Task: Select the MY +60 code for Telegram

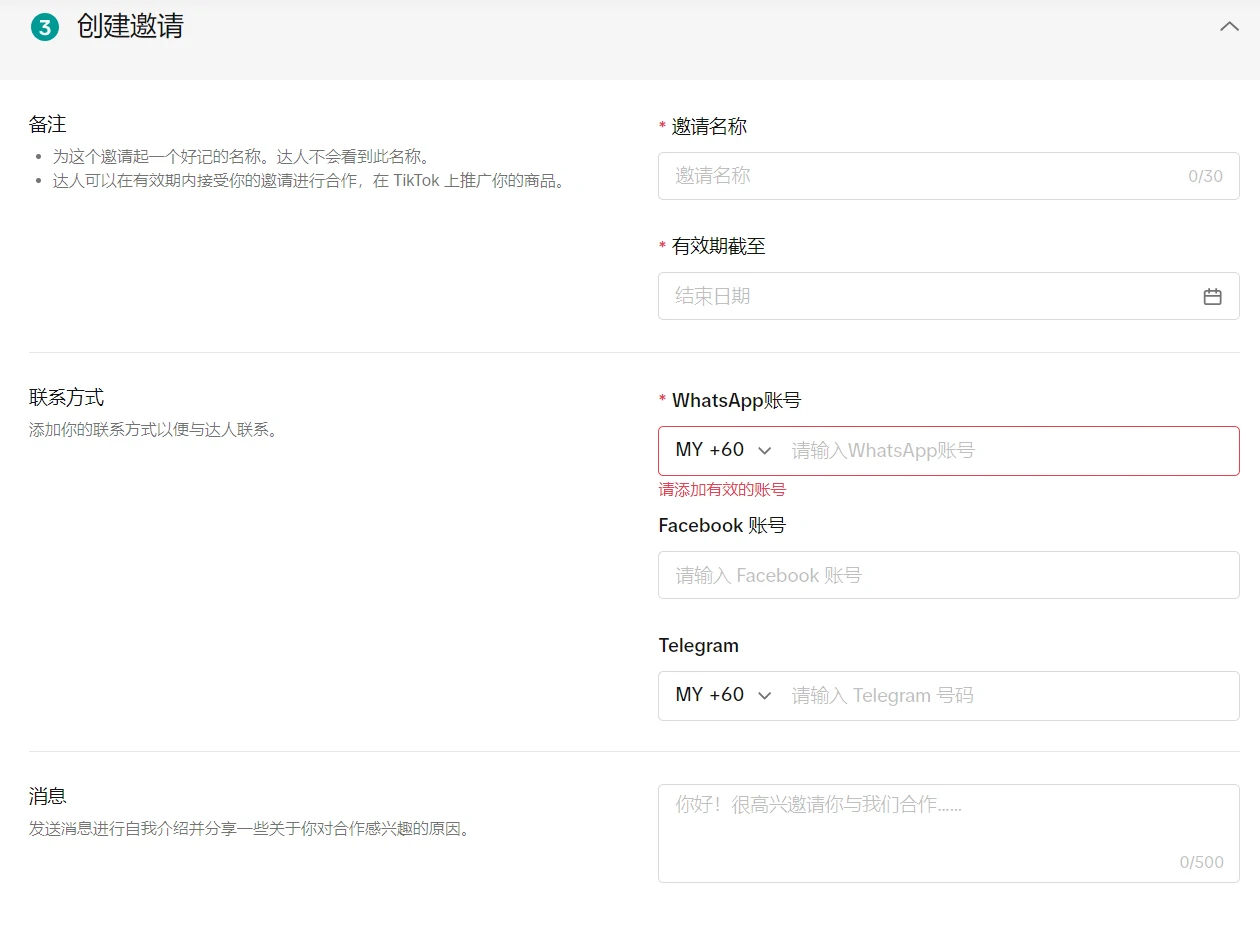Action: 709,695
